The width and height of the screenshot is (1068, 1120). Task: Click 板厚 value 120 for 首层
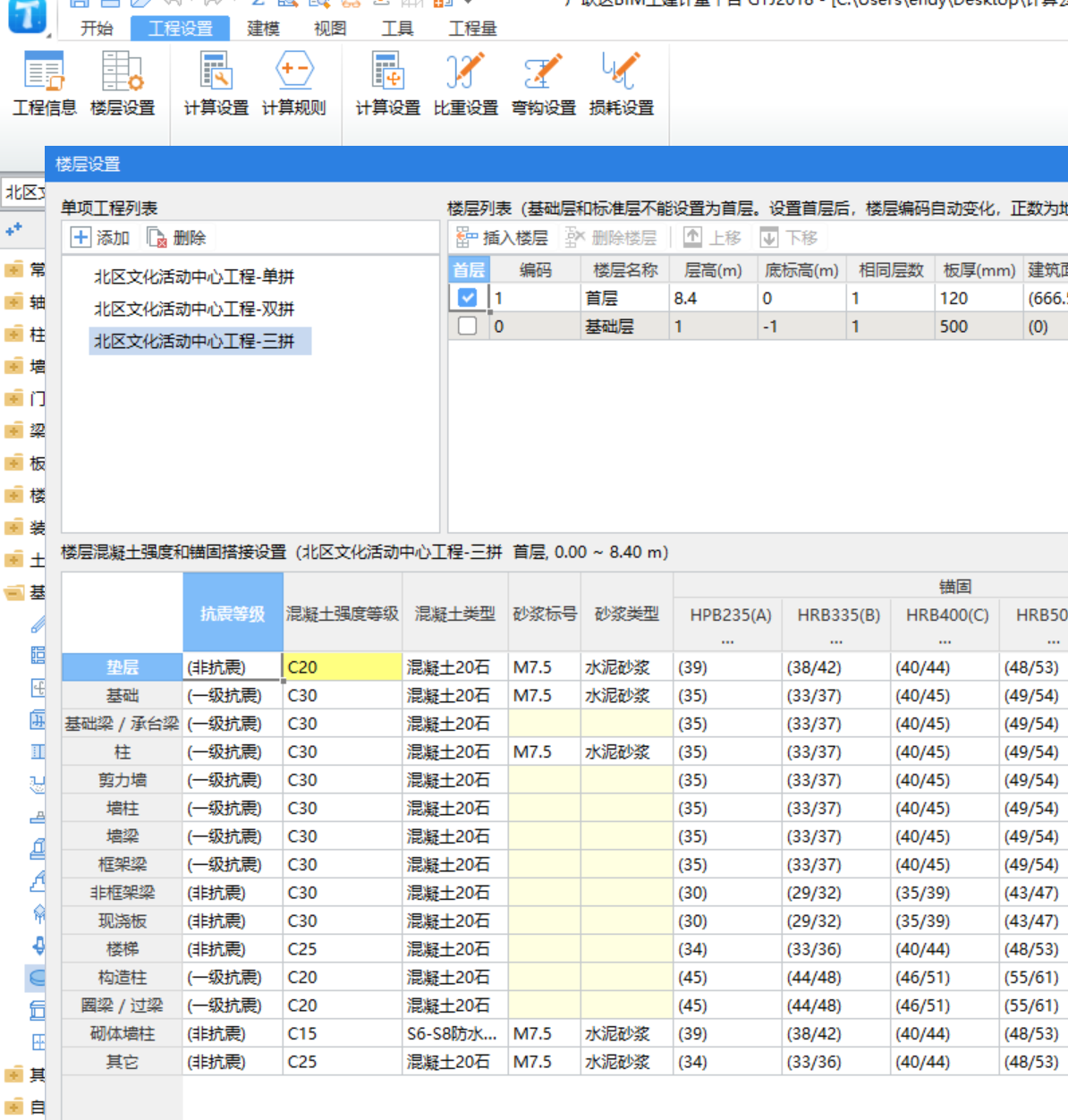point(978,298)
